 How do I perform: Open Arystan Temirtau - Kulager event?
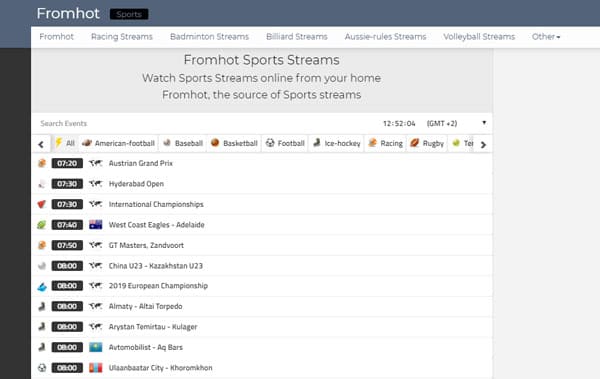coord(153,327)
